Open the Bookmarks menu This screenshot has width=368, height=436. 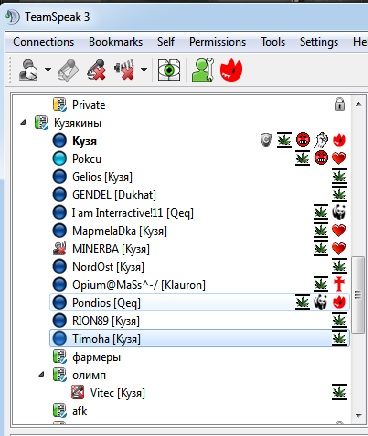(116, 42)
